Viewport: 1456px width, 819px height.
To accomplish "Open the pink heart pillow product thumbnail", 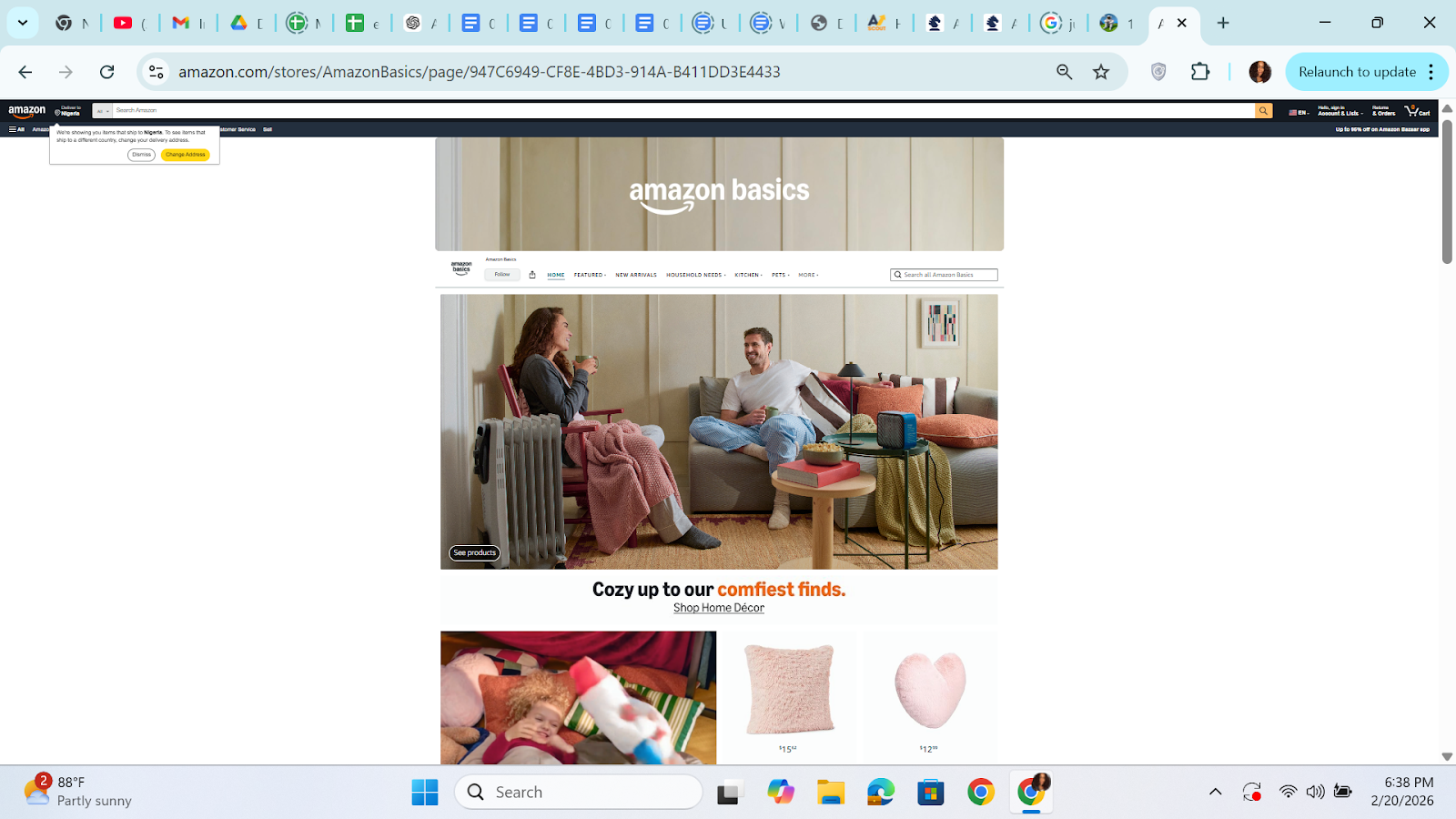I will [929, 690].
